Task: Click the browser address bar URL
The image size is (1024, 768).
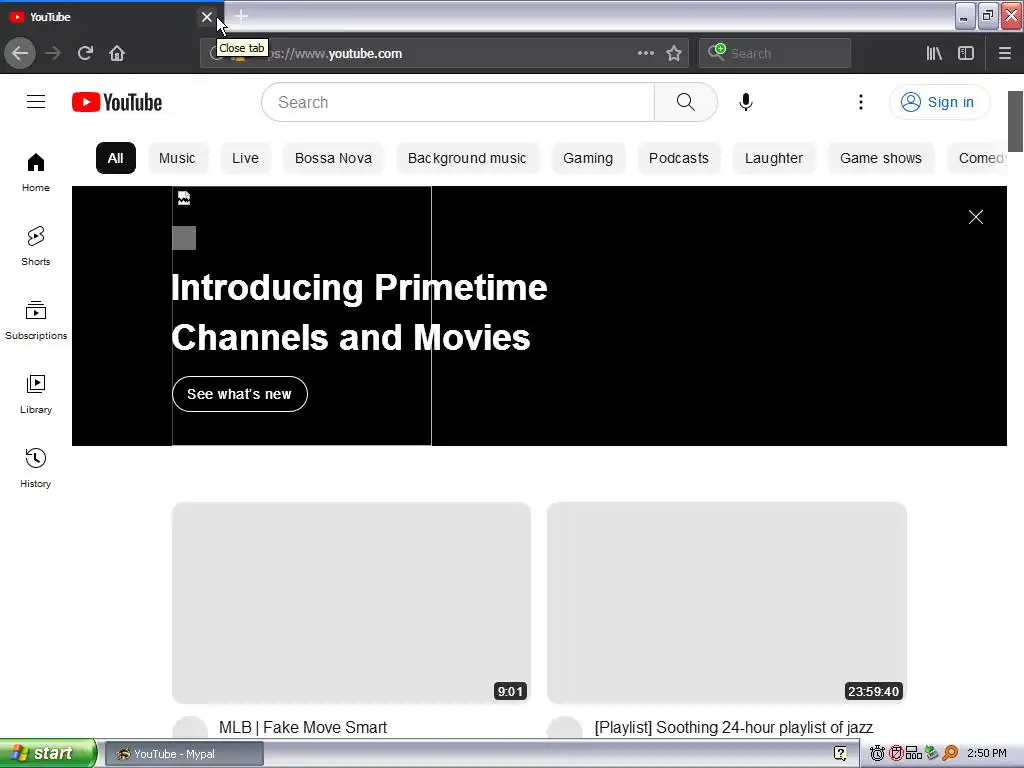Action: pyautogui.click(x=444, y=53)
